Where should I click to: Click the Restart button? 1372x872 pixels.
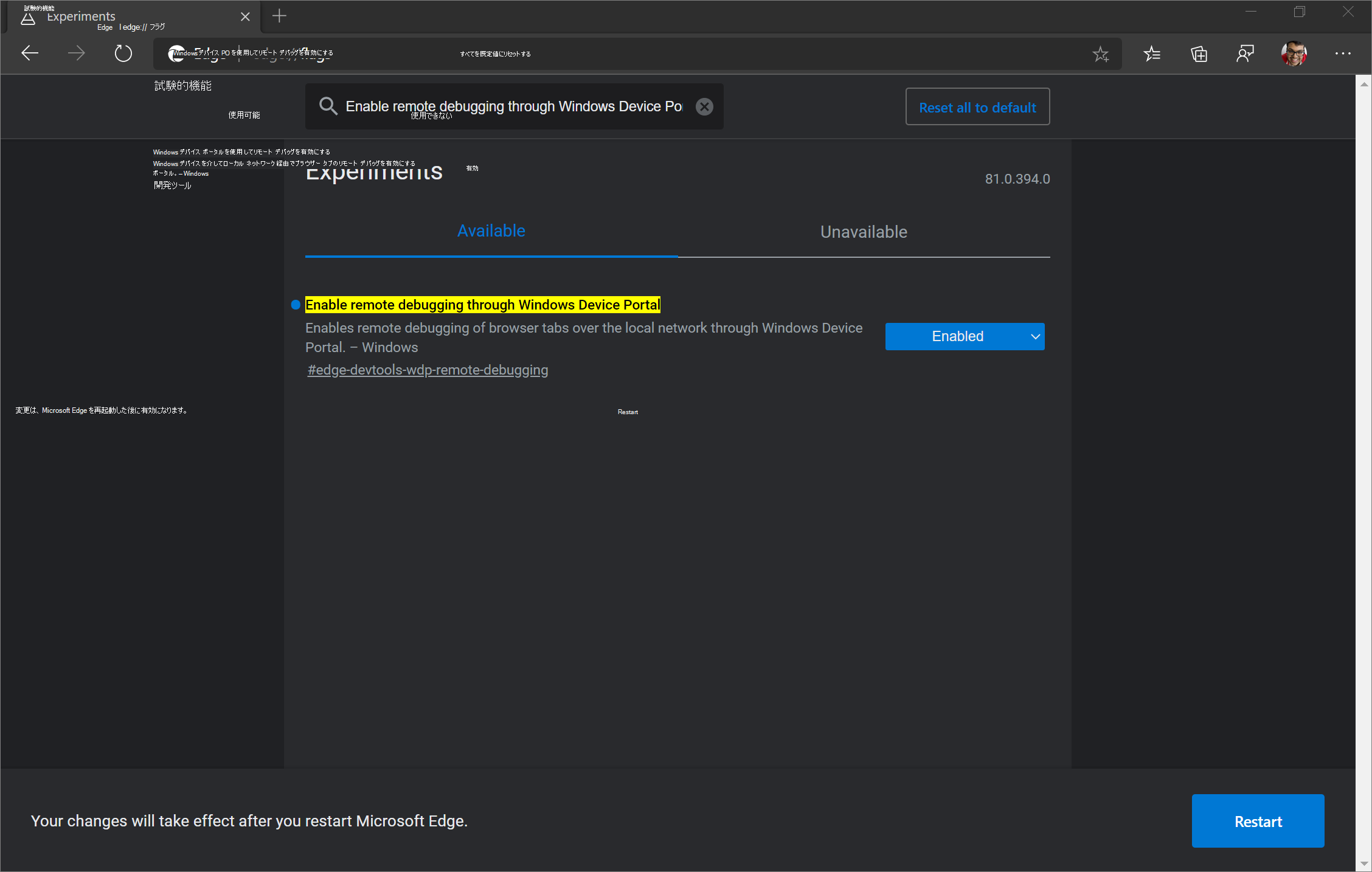coord(1258,821)
